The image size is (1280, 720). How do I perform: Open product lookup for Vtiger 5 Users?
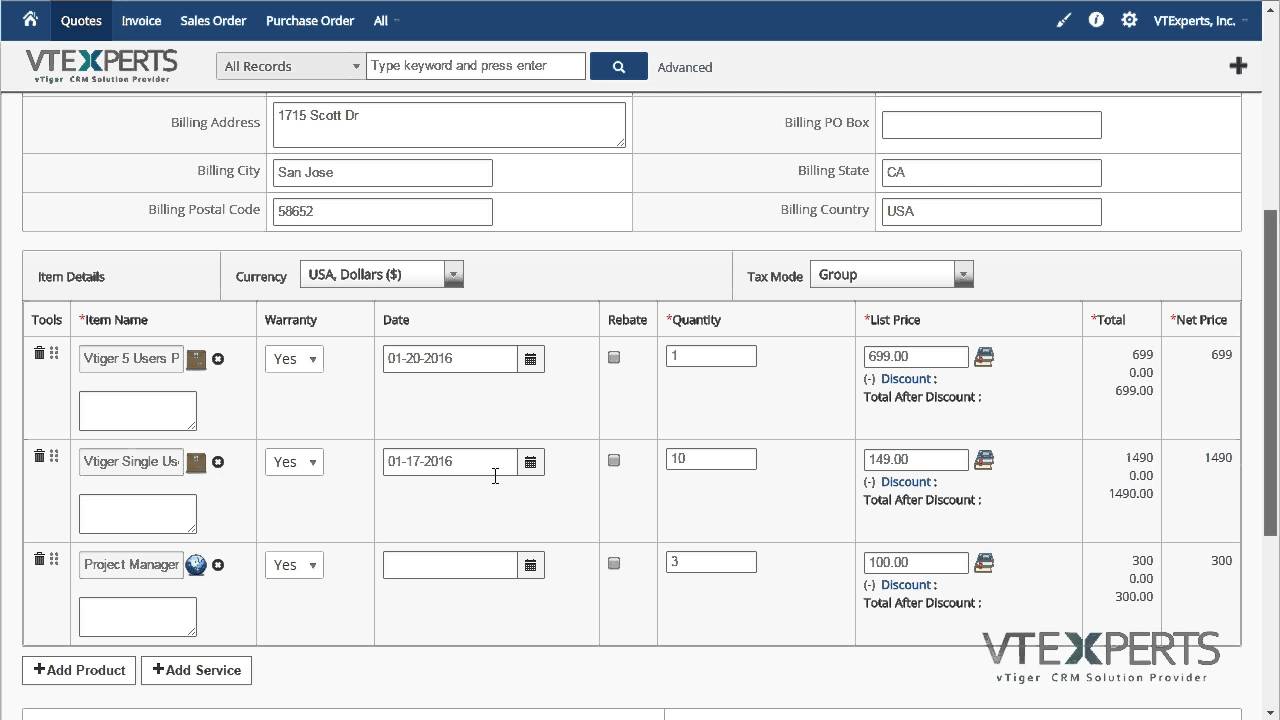coord(196,359)
